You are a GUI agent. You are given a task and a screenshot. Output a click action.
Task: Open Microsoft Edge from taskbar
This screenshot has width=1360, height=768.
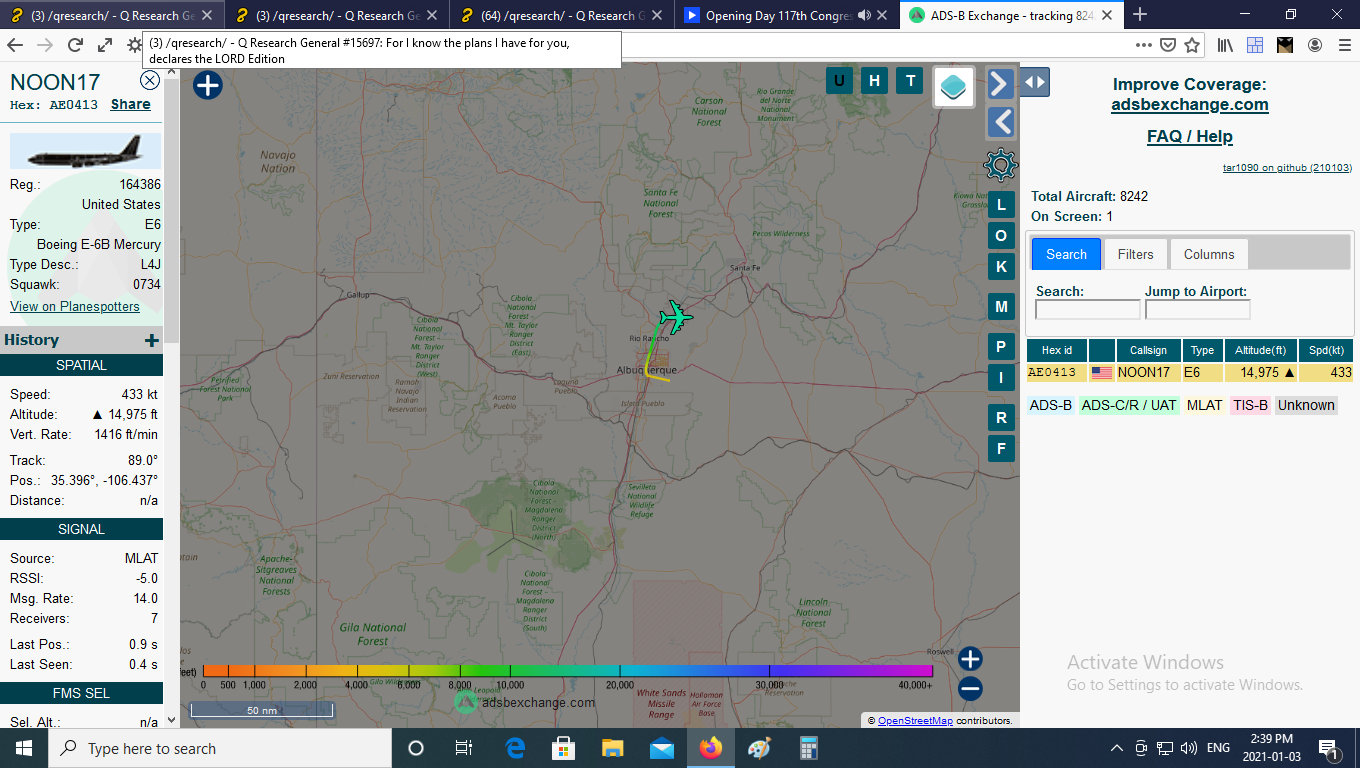[x=515, y=748]
